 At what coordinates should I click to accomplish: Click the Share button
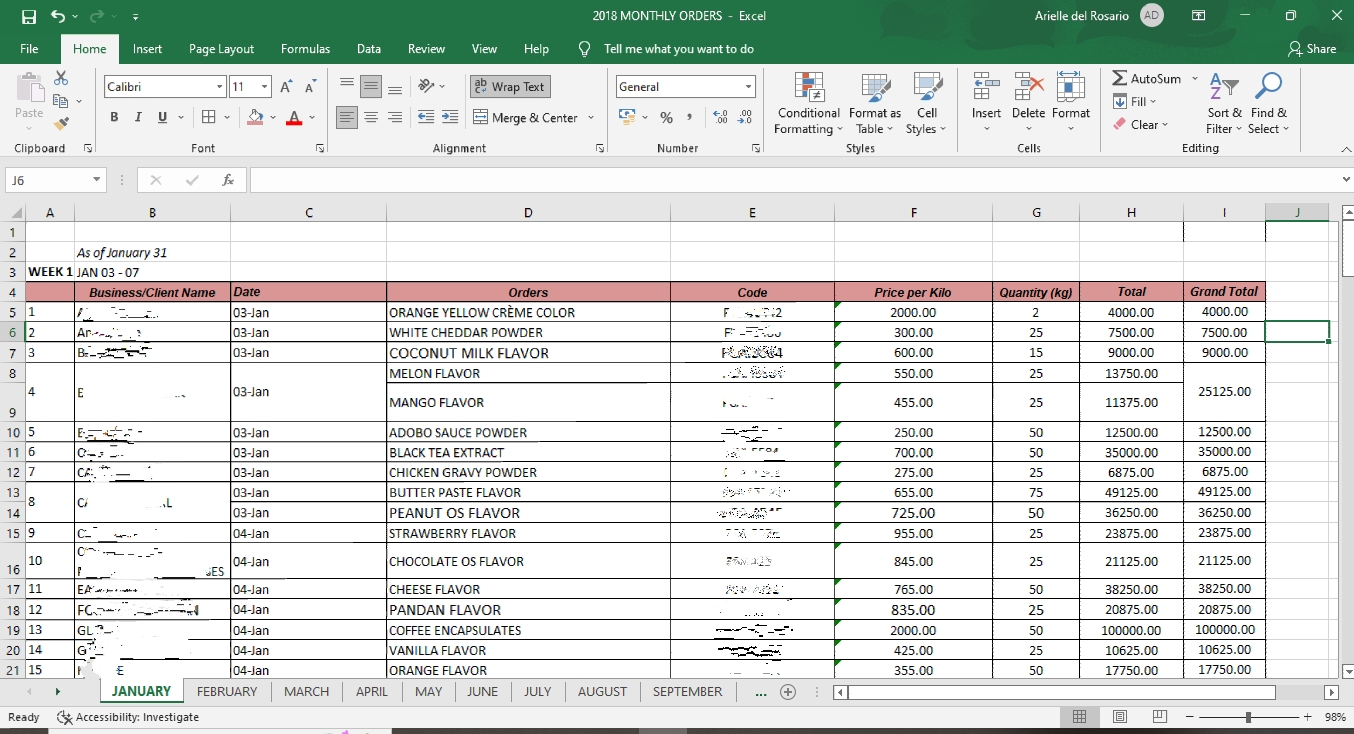coord(1312,49)
